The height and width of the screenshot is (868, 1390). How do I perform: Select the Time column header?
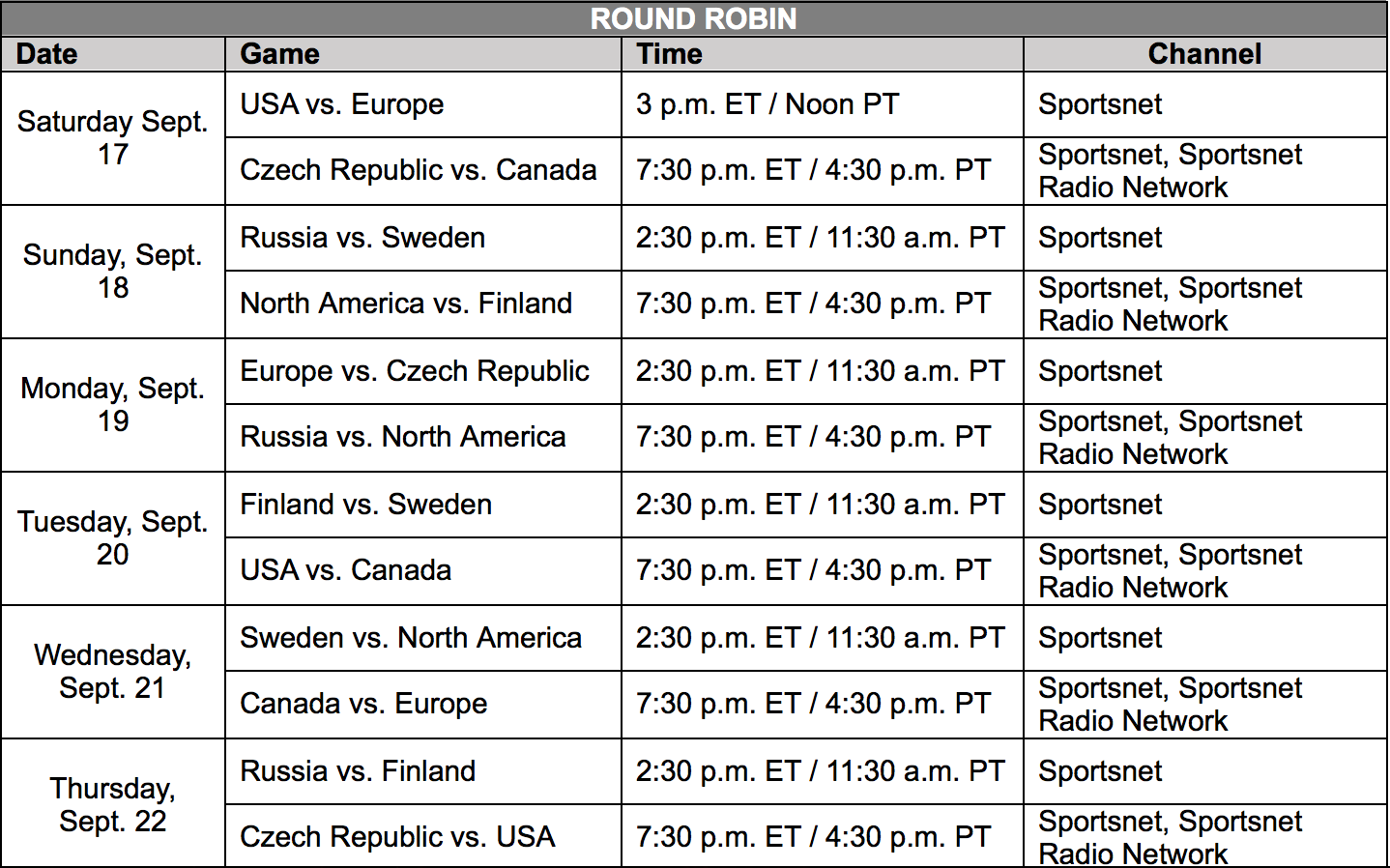[823, 54]
